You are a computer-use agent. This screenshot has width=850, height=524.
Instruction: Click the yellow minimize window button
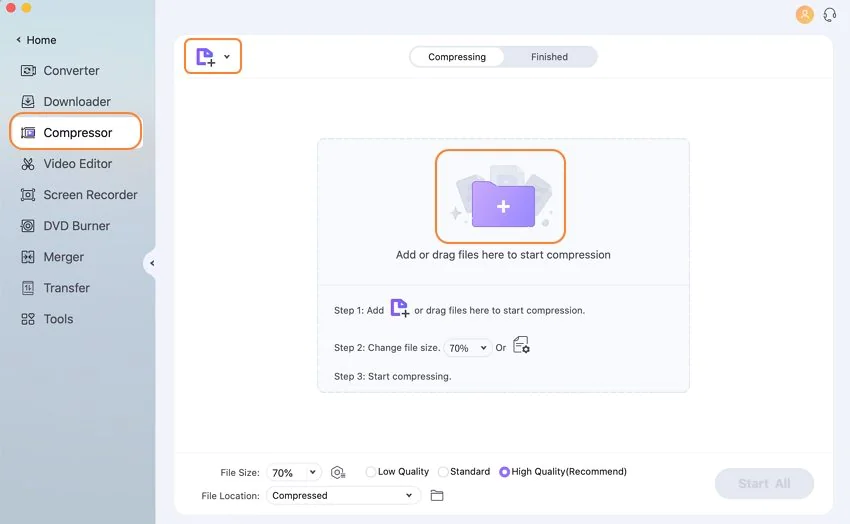pos(26,8)
